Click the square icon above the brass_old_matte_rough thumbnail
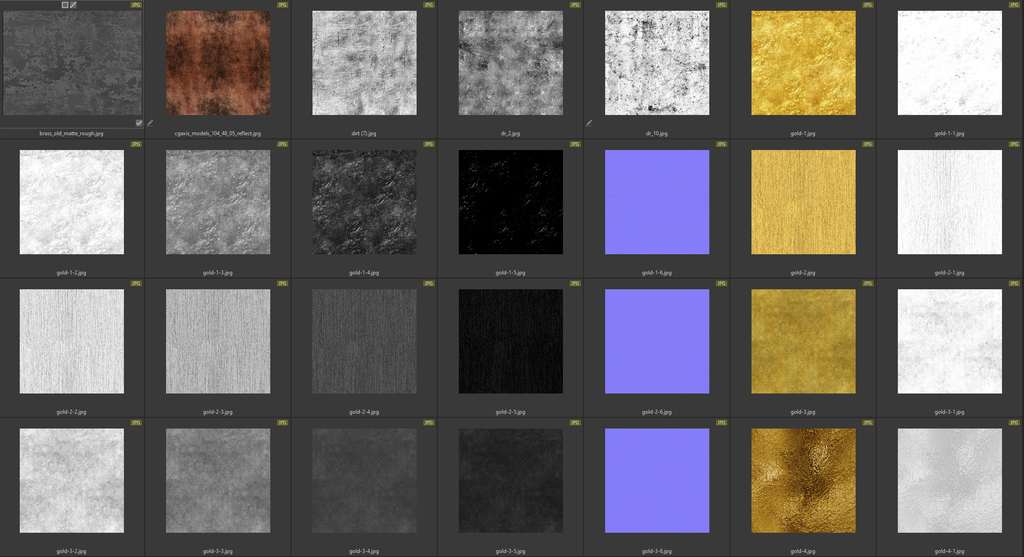The height and width of the screenshot is (557, 1024). pyautogui.click(x=65, y=5)
